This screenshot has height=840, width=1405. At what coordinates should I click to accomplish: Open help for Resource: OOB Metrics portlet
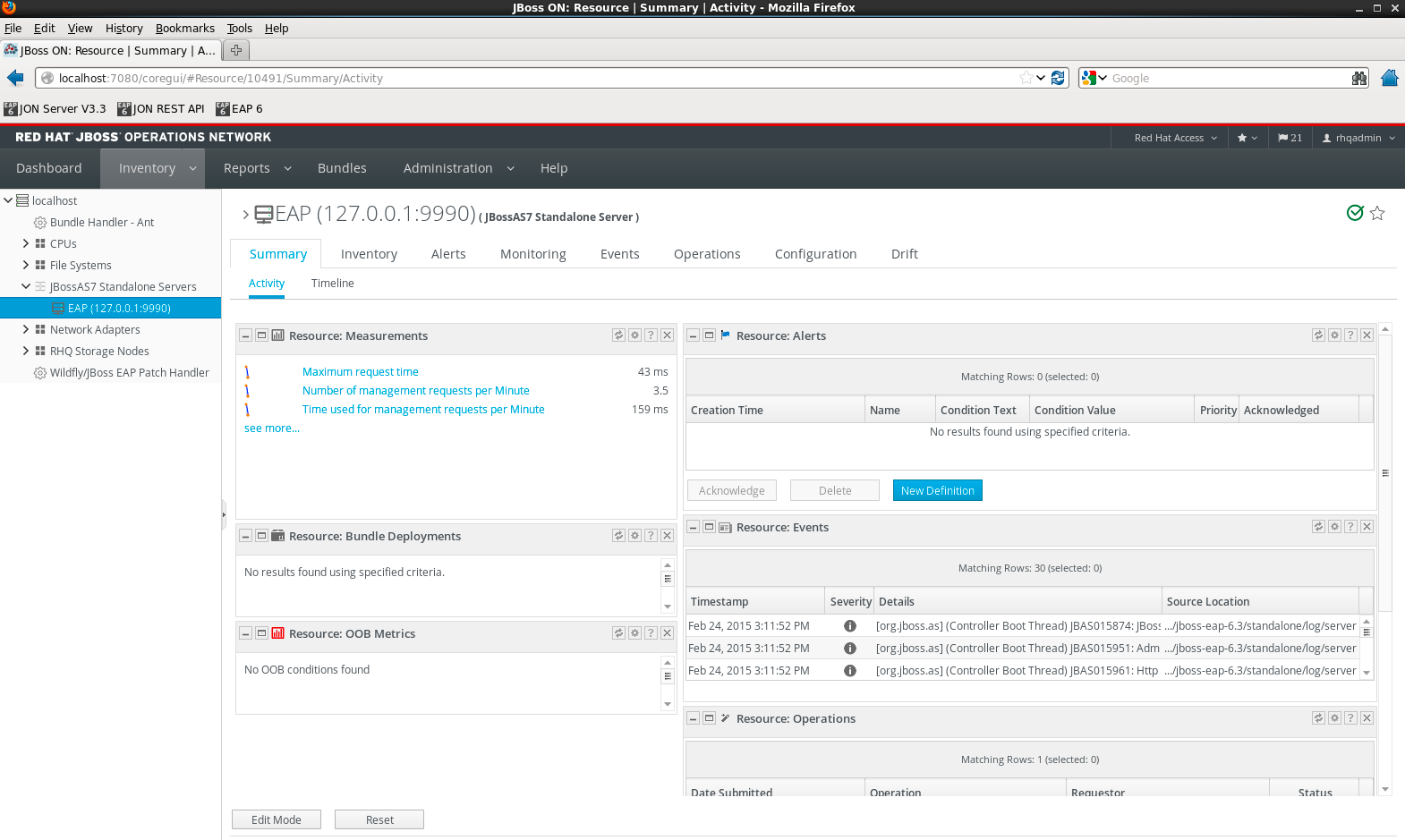[651, 633]
